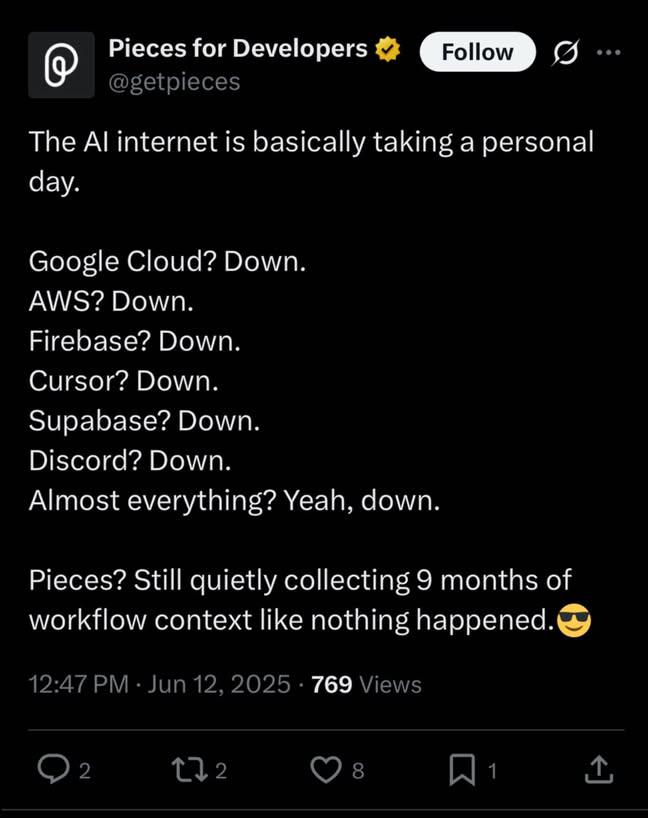This screenshot has width=648, height=818.
Task: Click the share upload icon
Action: [597, 768]
